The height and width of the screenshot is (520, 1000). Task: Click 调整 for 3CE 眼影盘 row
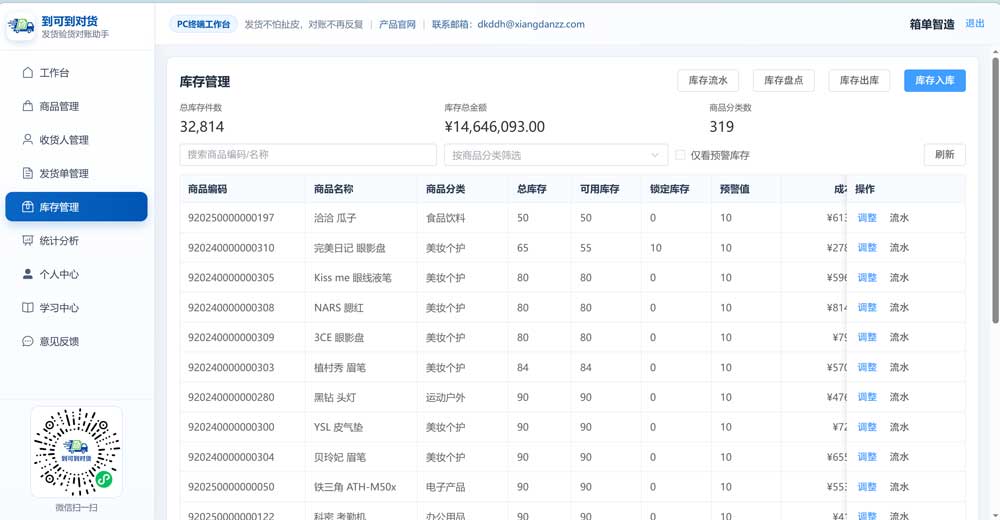[x=867, y=337]
